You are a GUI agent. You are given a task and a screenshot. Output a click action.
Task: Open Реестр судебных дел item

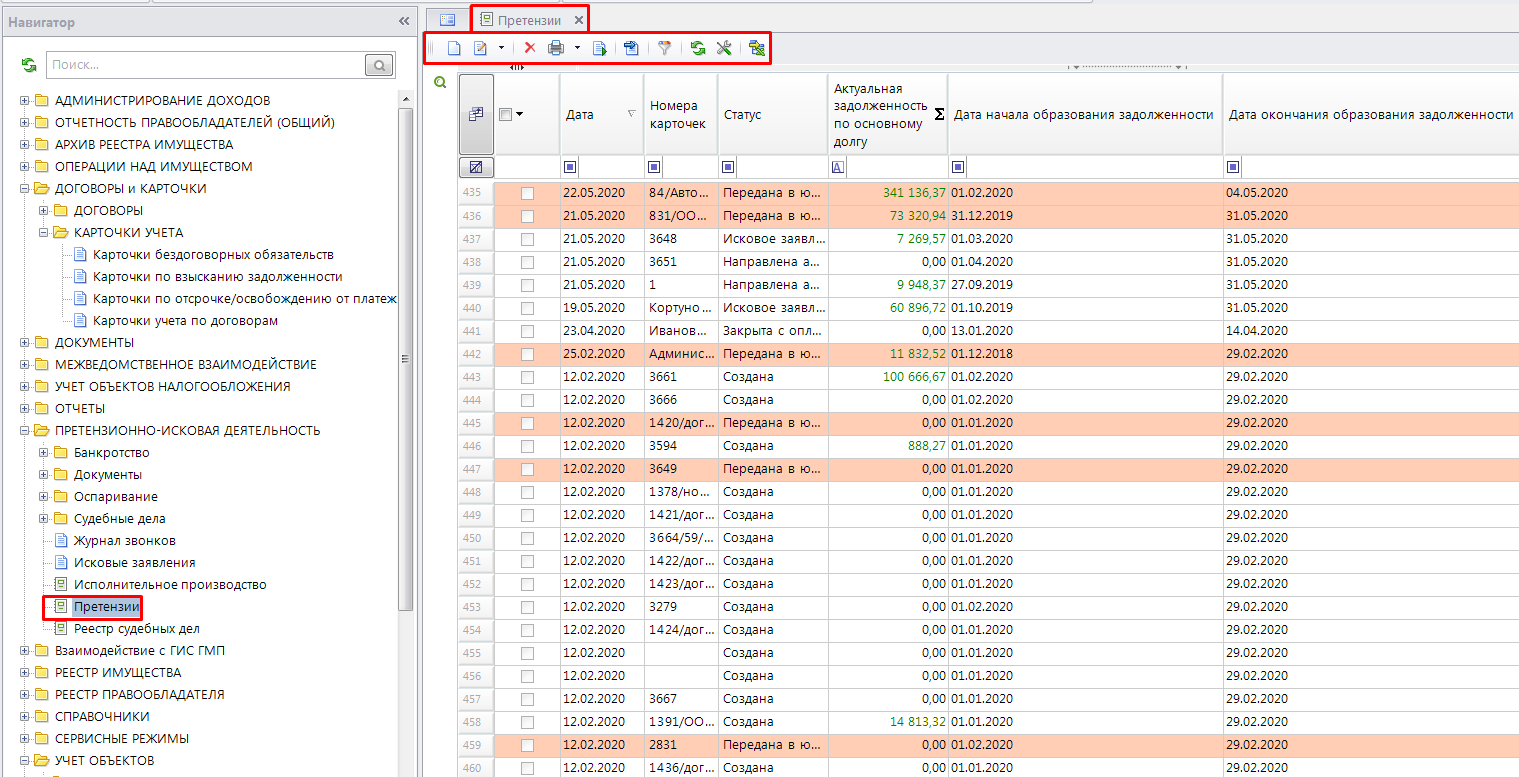point(136,629)
